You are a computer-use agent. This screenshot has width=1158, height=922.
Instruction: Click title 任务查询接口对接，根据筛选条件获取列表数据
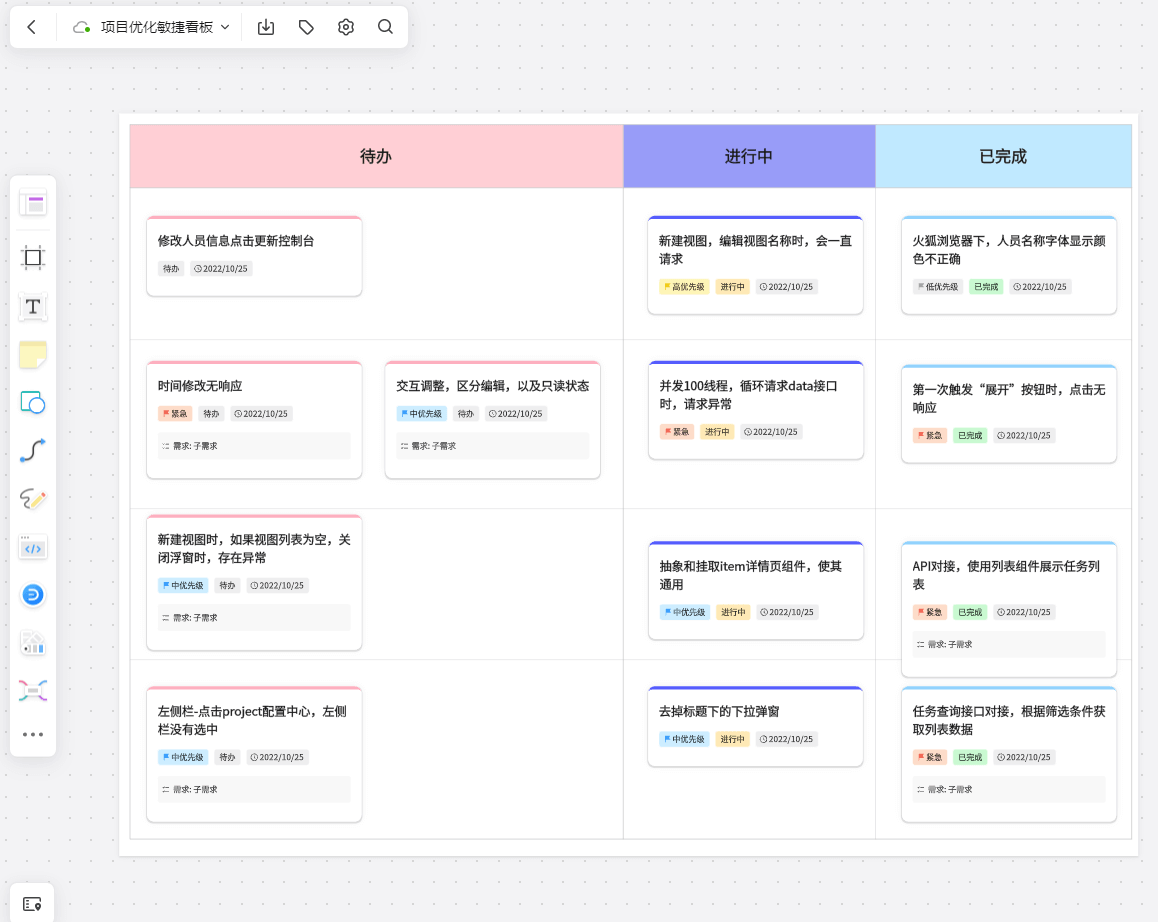pyautogui.click(x=1009, y=720)
